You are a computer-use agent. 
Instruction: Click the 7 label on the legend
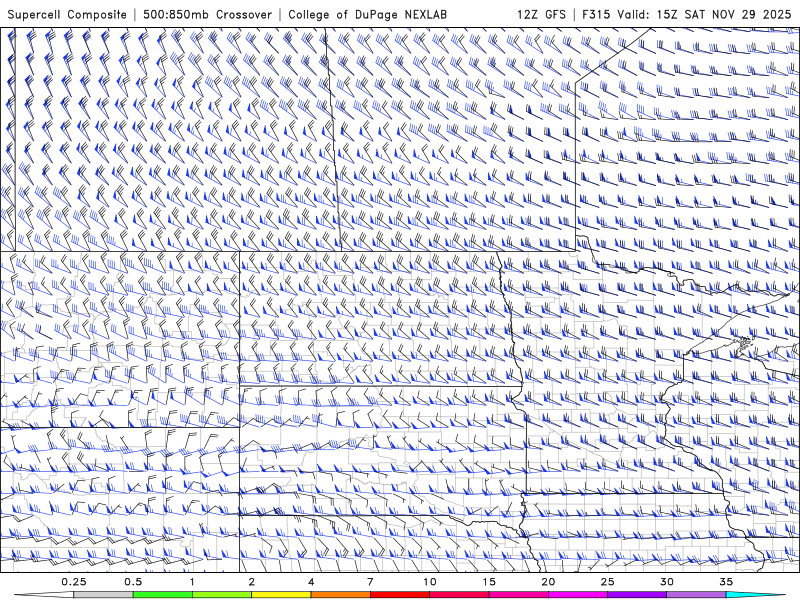click(x=370, y=582)
